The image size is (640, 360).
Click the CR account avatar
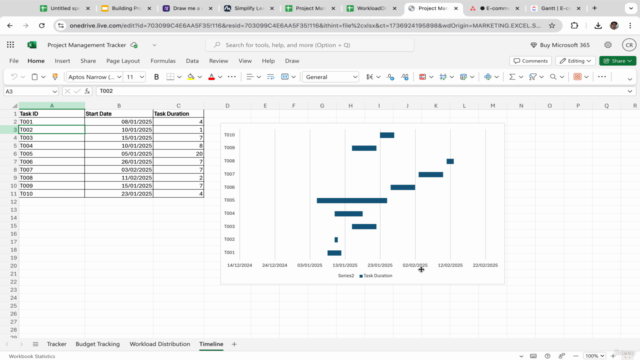pyautogui.click(x=629, y=45)
